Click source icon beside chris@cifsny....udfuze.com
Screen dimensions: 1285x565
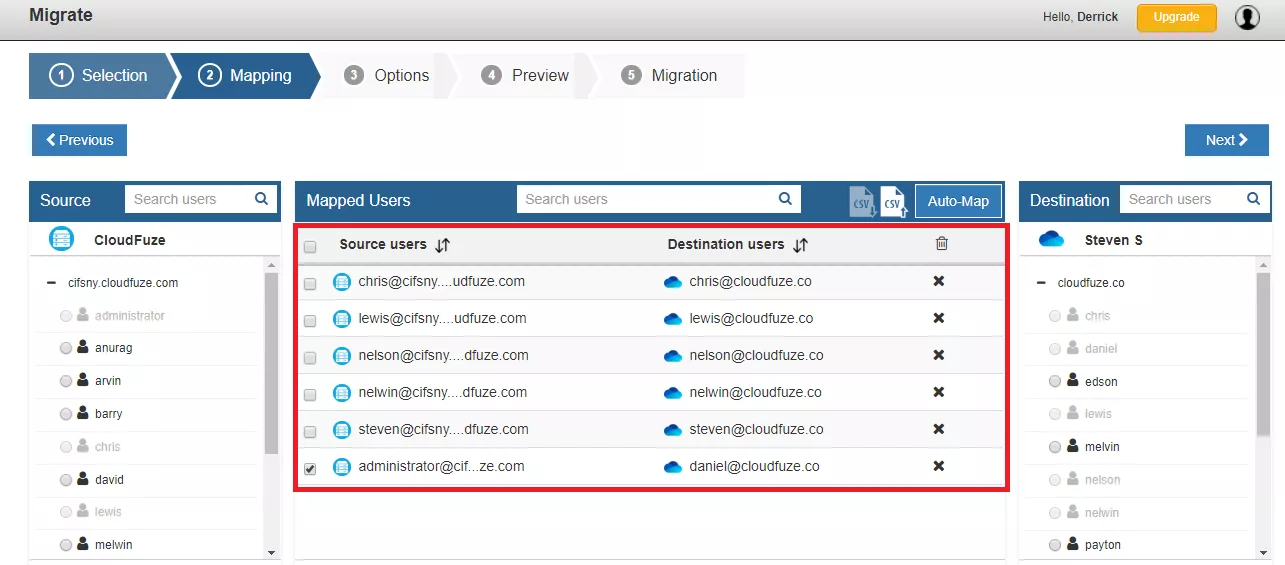click(342, 282)
